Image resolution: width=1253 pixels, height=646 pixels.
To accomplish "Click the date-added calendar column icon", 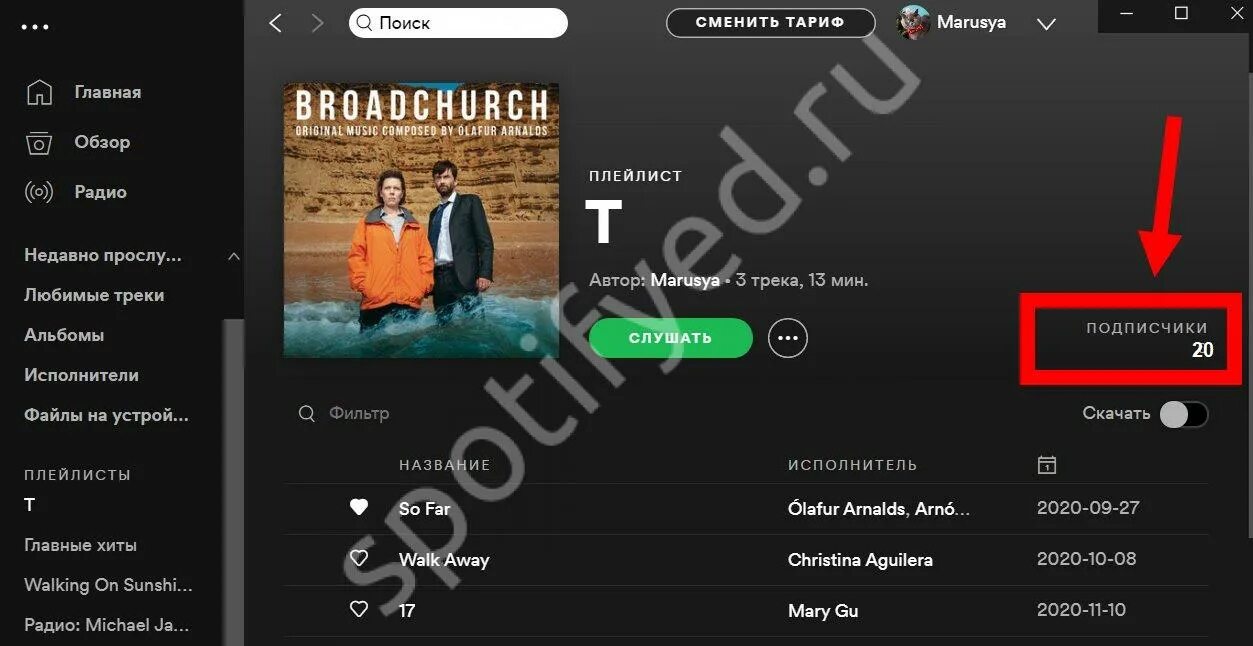I will tap(1047, 465).
